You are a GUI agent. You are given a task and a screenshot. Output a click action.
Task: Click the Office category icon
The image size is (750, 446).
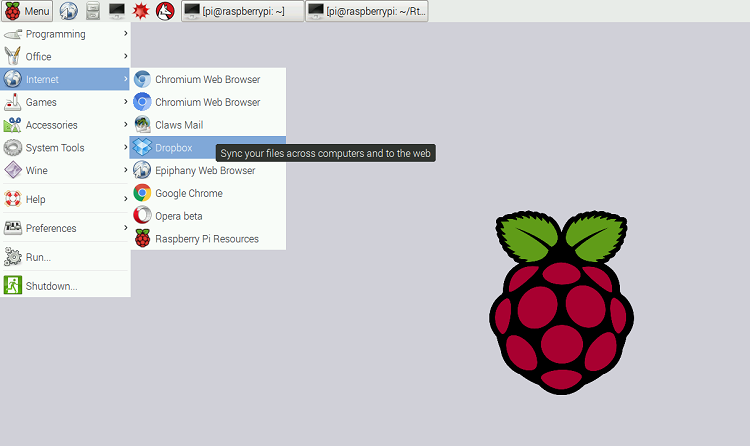[x=12, y=56]
